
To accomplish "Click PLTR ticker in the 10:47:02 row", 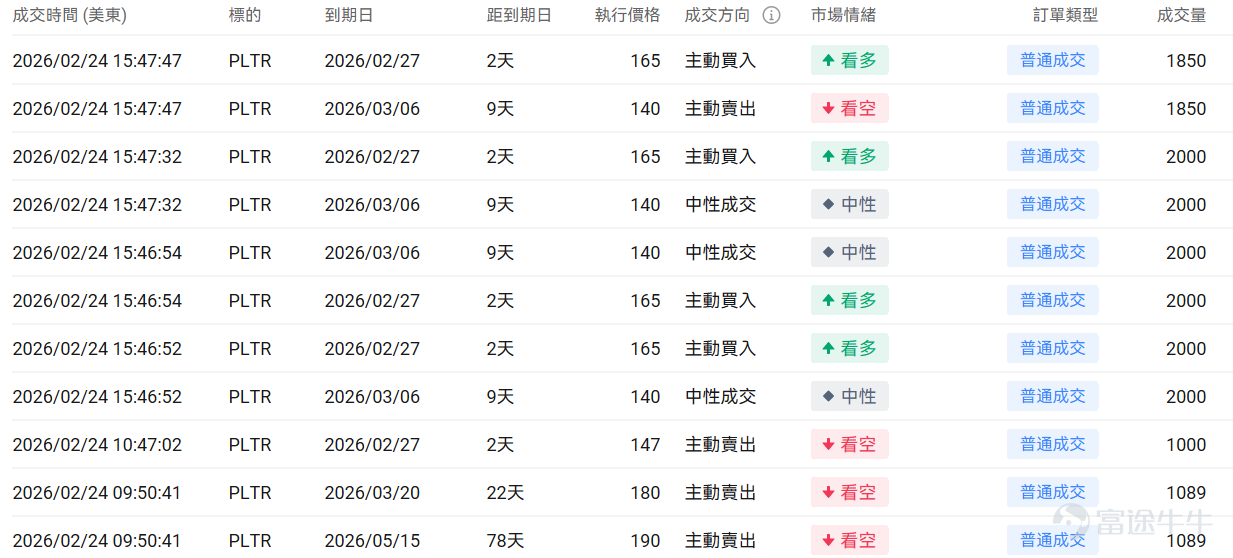I will click(x=250, y=444).
